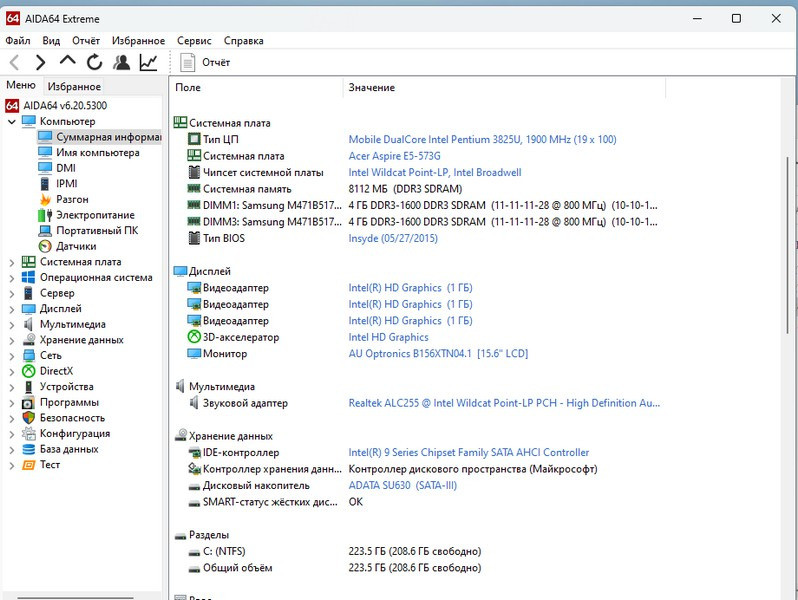
Task: Open the Сервис menu
Action: pyautogui.click(x=194, y=41)
